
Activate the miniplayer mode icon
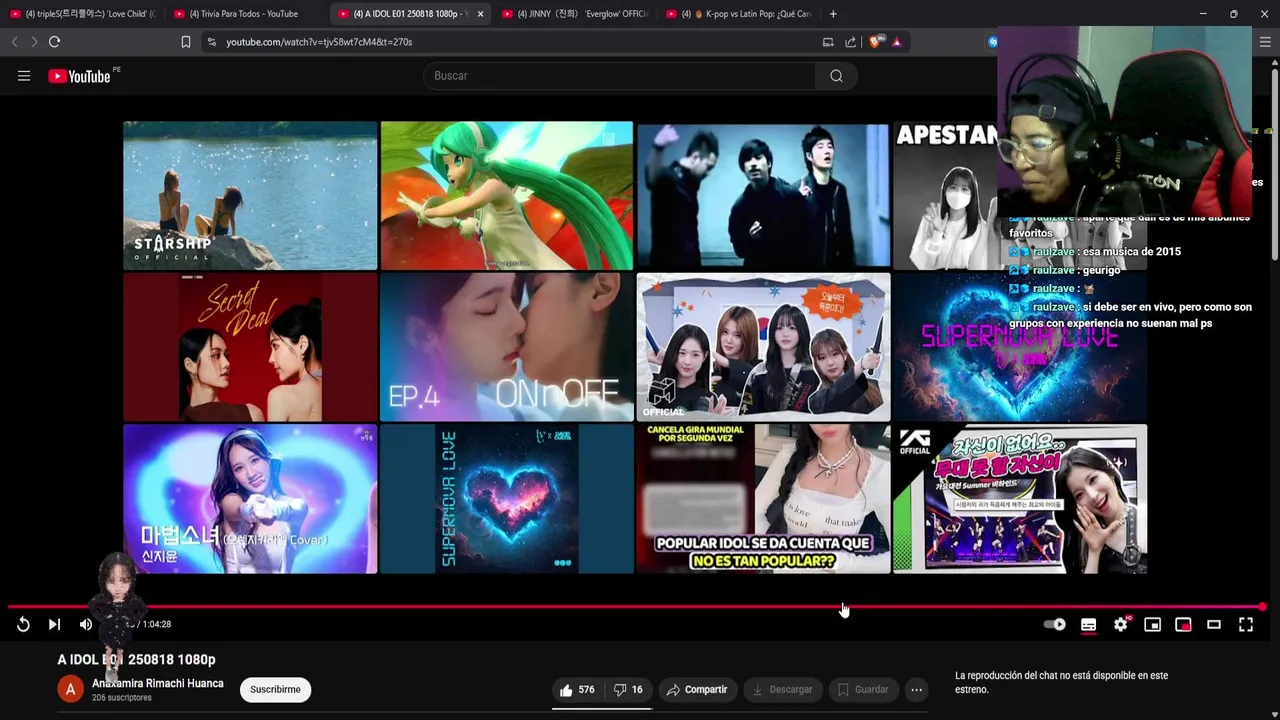pos(1152,624)
